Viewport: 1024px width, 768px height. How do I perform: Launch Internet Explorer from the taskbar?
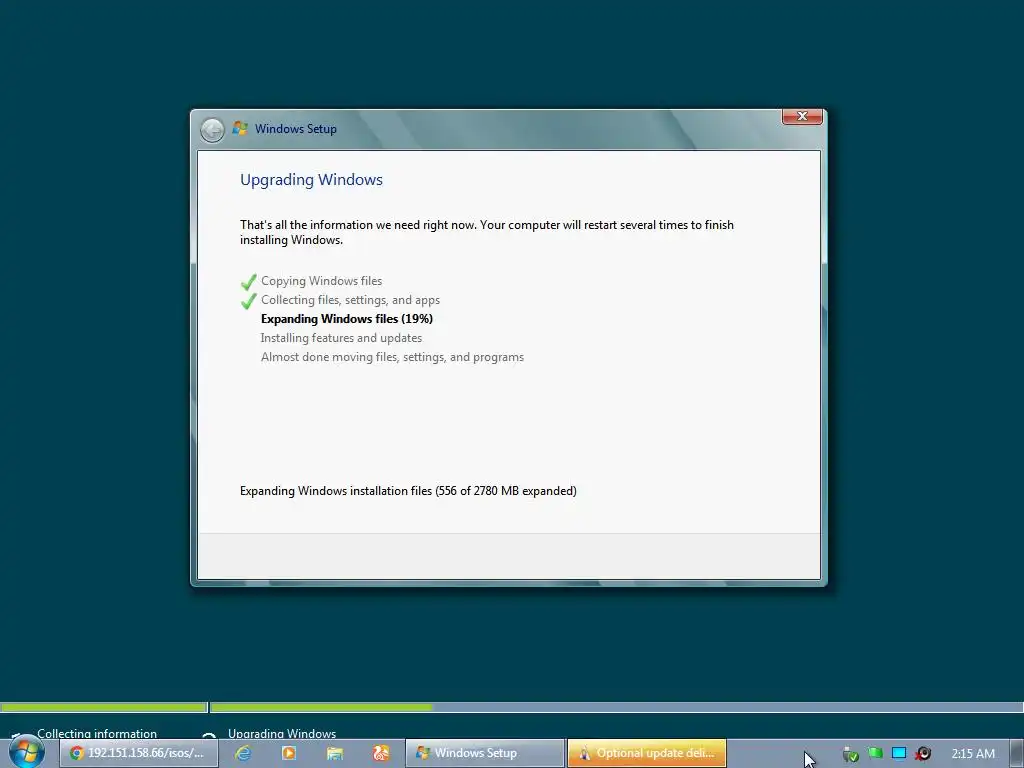click(x=243, y=753)
